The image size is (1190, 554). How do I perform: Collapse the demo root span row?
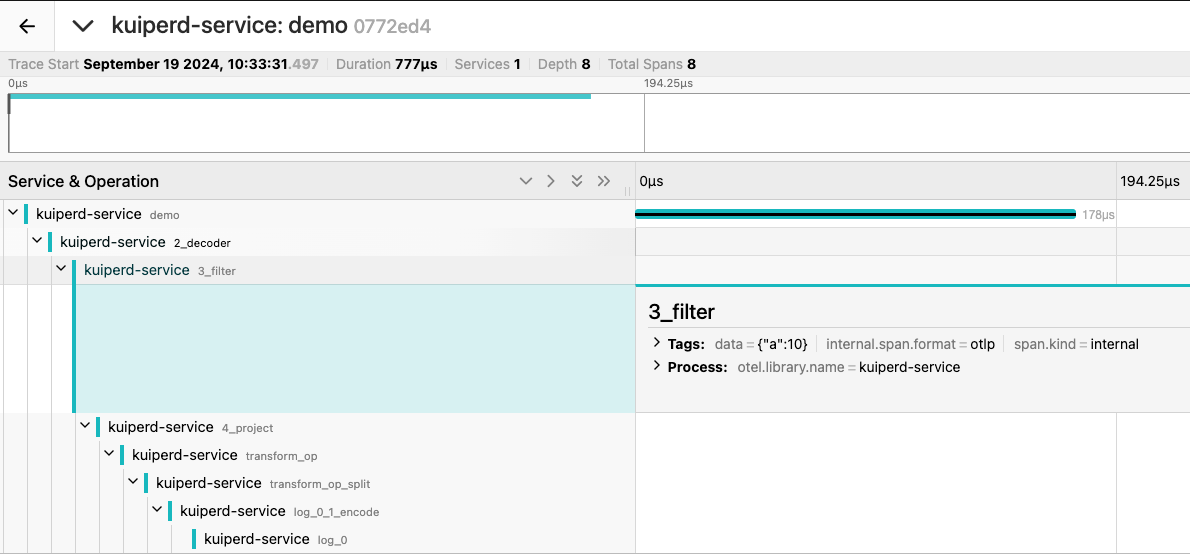(13, 214)
